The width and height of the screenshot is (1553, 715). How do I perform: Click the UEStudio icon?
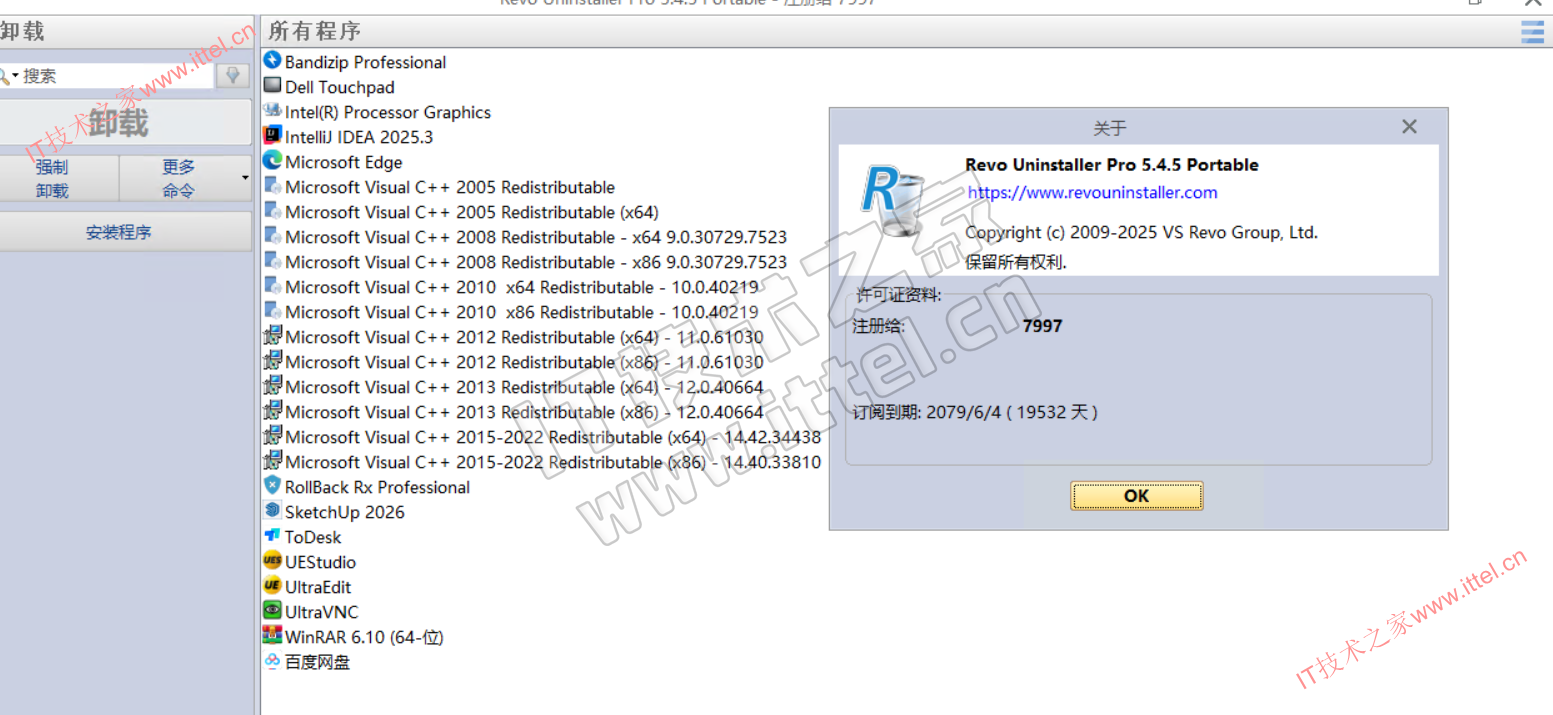[272, 561]
